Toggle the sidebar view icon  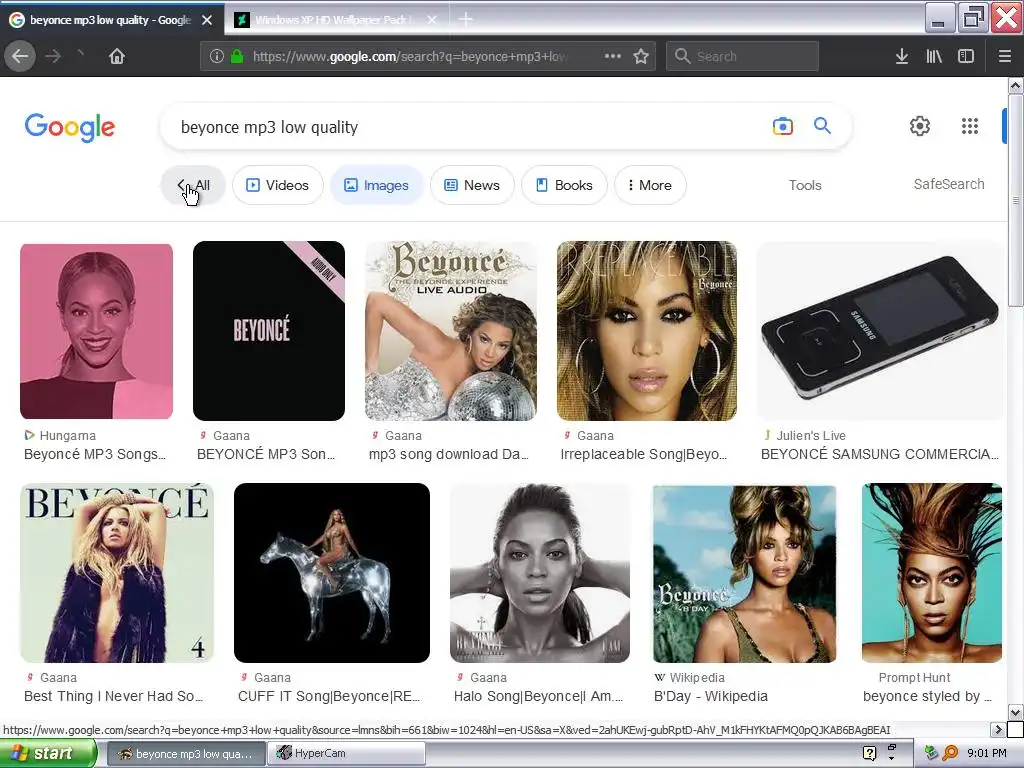pyautogui.click(x=966, y=56)
